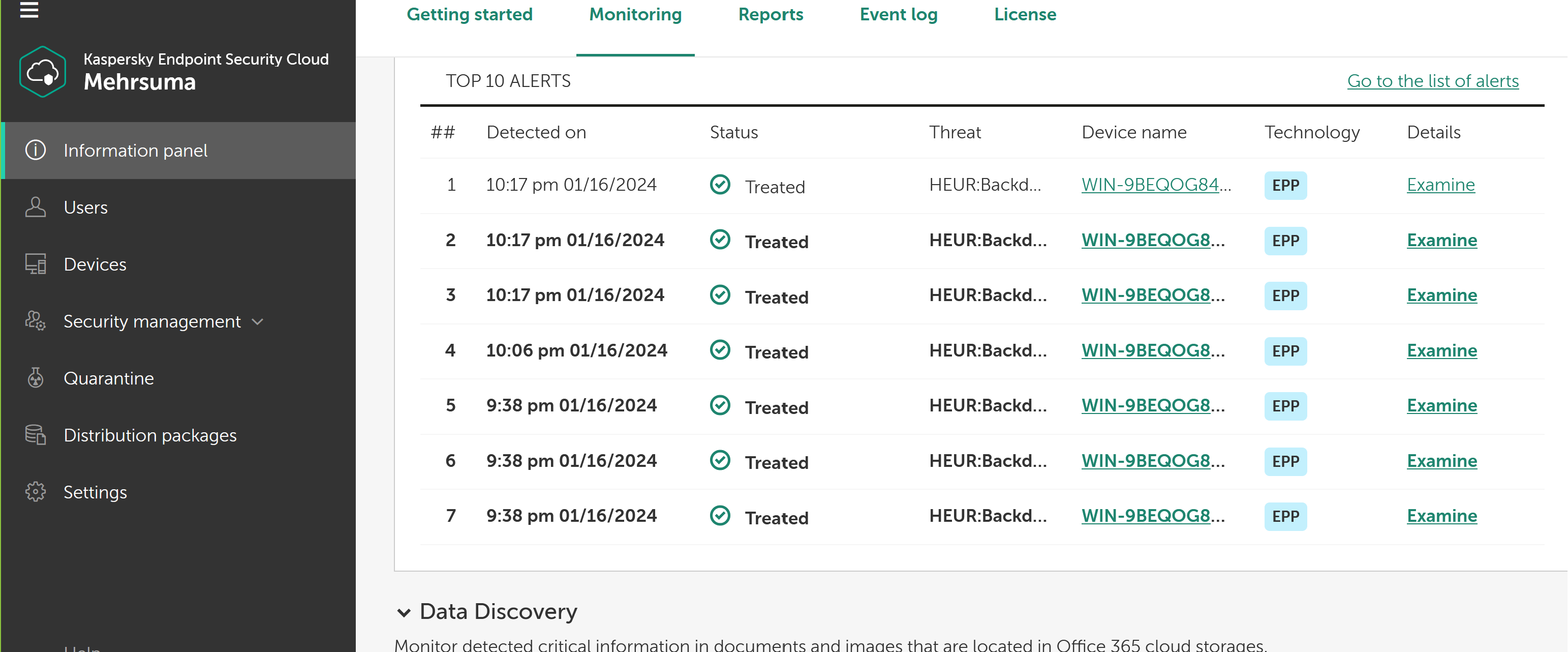Open device WIN-9BEQOG8 link in row 6
Screen dimensions: 1568x652
click(1146, 461)
